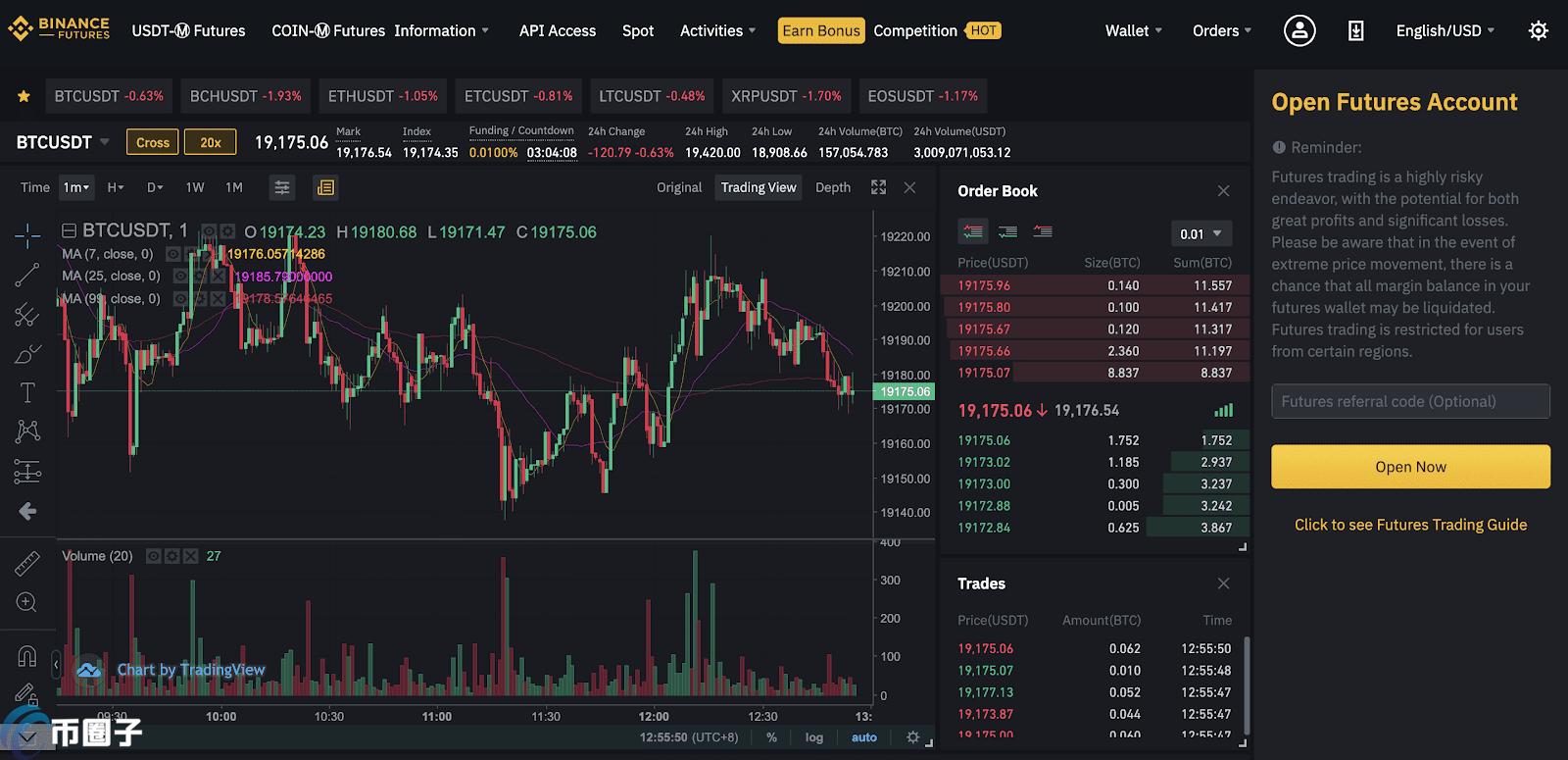This screenshot has height=760, width=1568.
Task: Click the download app icon
Action: pyautogui.click(x=1356, y=30)
